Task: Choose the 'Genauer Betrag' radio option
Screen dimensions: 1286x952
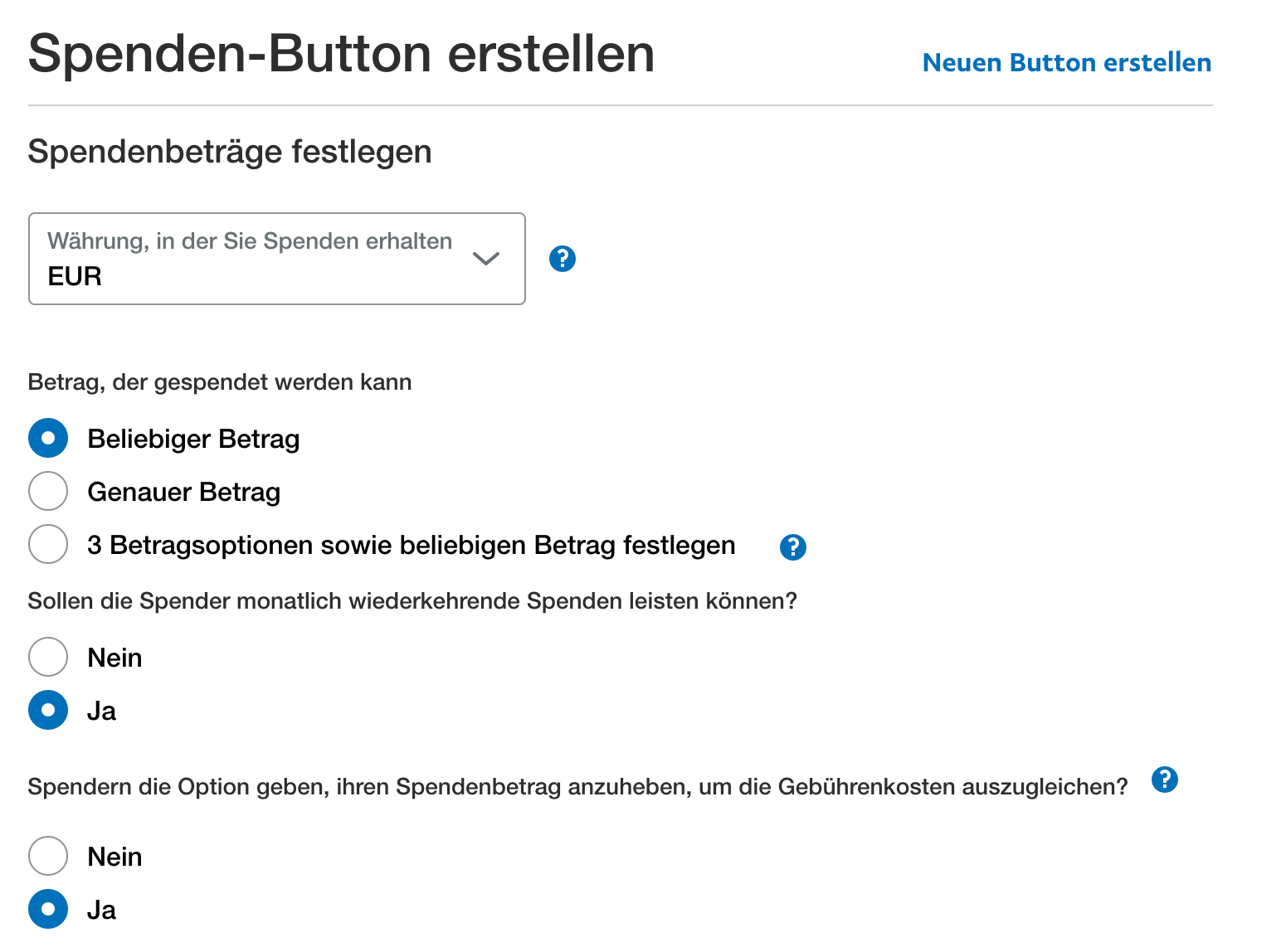Action: point(48,492)
